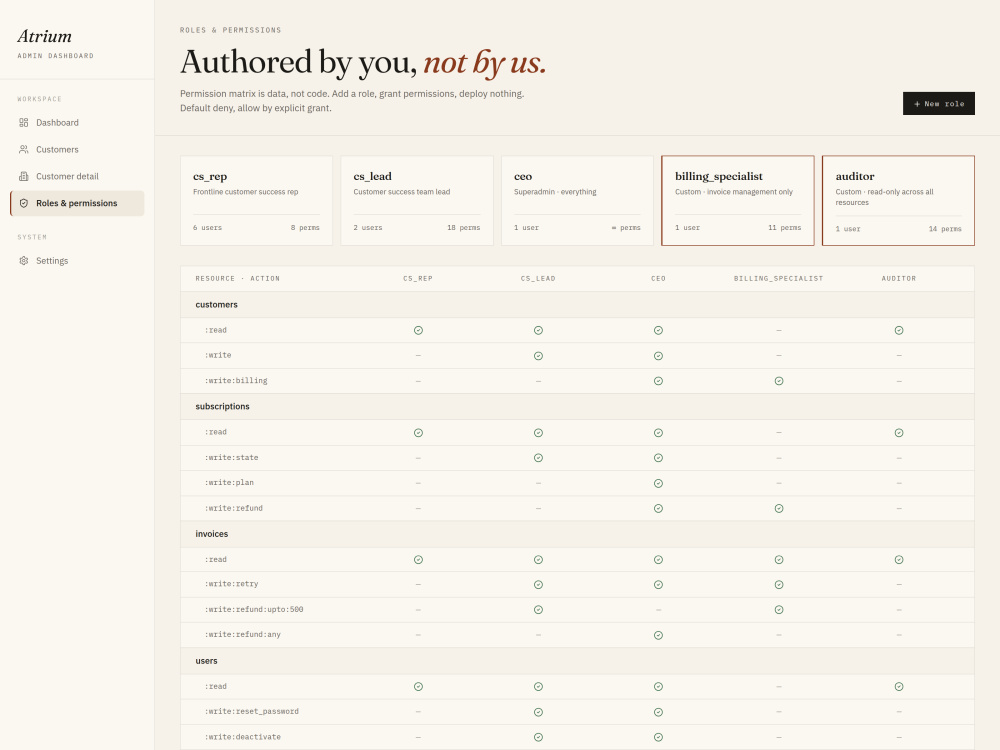Click check for customers :read under cs_lead
The image size is (1000, 750).
538,330
